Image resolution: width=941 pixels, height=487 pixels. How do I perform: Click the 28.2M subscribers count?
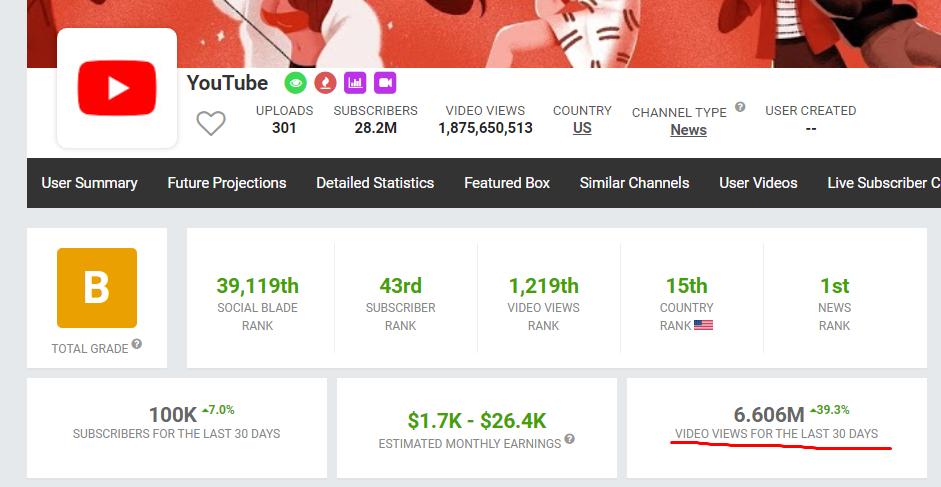(376, 128)
